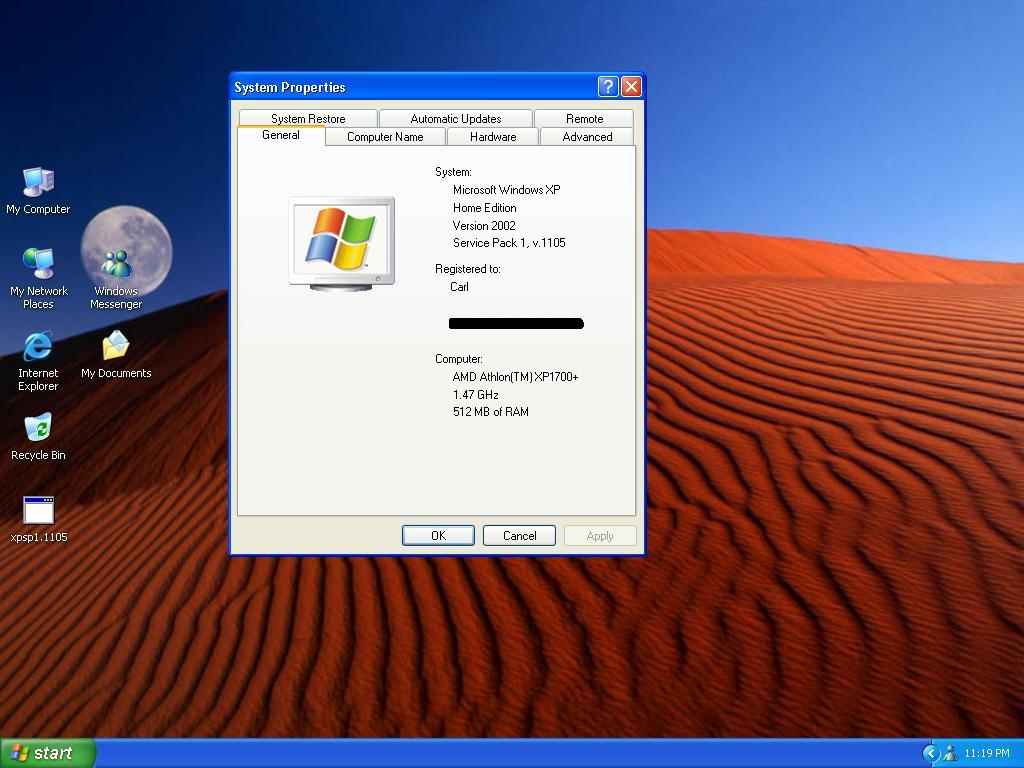Open the Computer Name tab
This screenshot has width=1024, height=768.
[385, 136]
